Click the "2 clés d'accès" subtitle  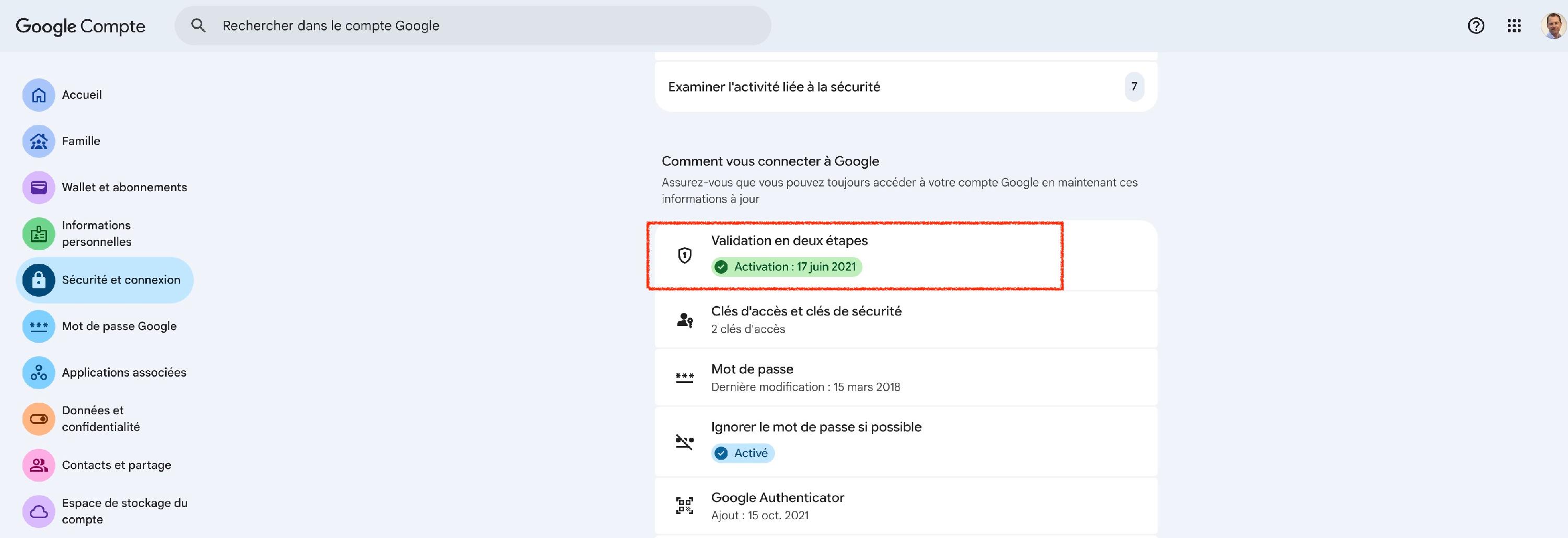click(x=748, y=329)
